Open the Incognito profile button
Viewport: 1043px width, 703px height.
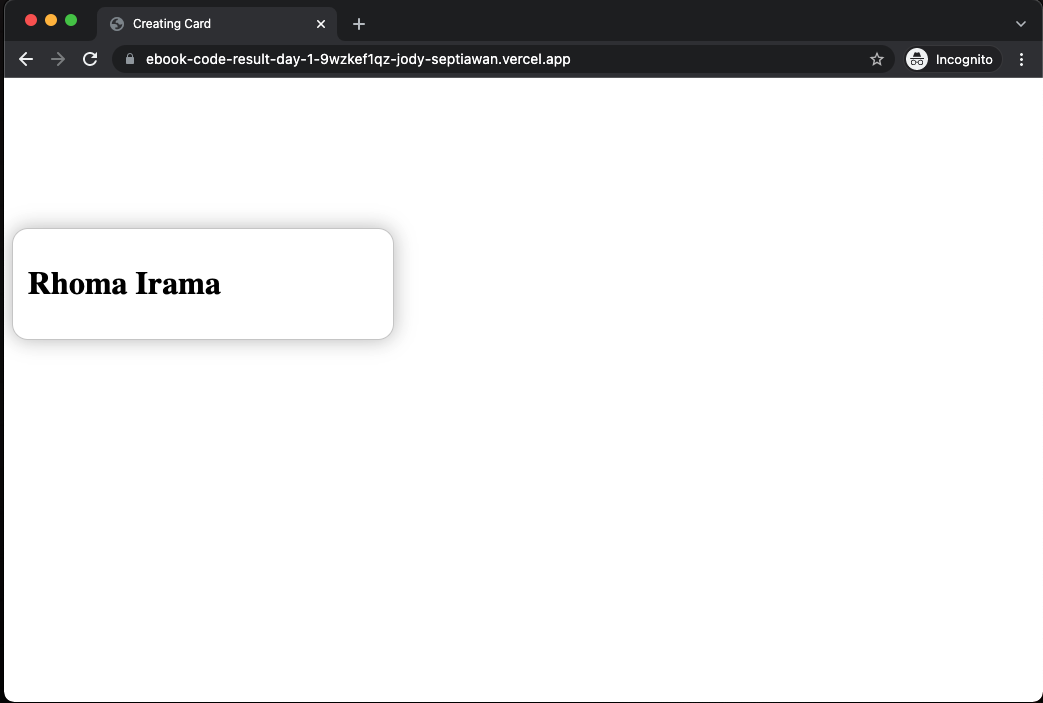tap(953, 59)
